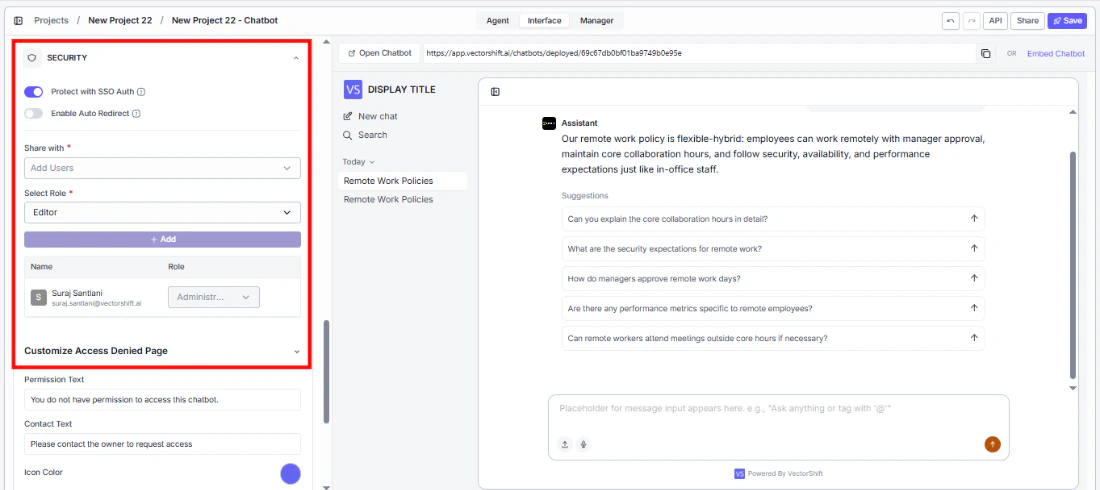
Task: Switch to the Agent tab
Action: tap(497, 20)
